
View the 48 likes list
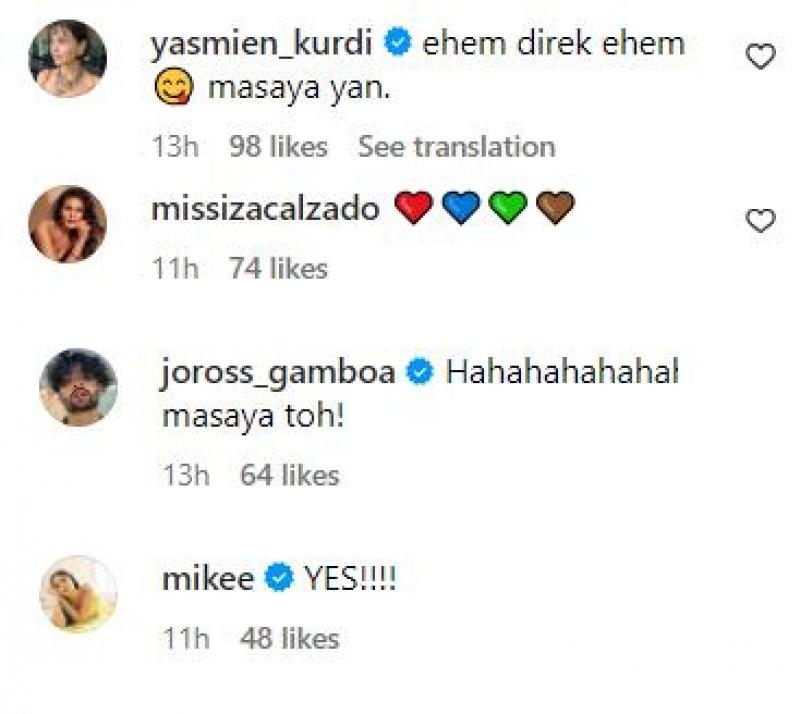pos(290,638)
